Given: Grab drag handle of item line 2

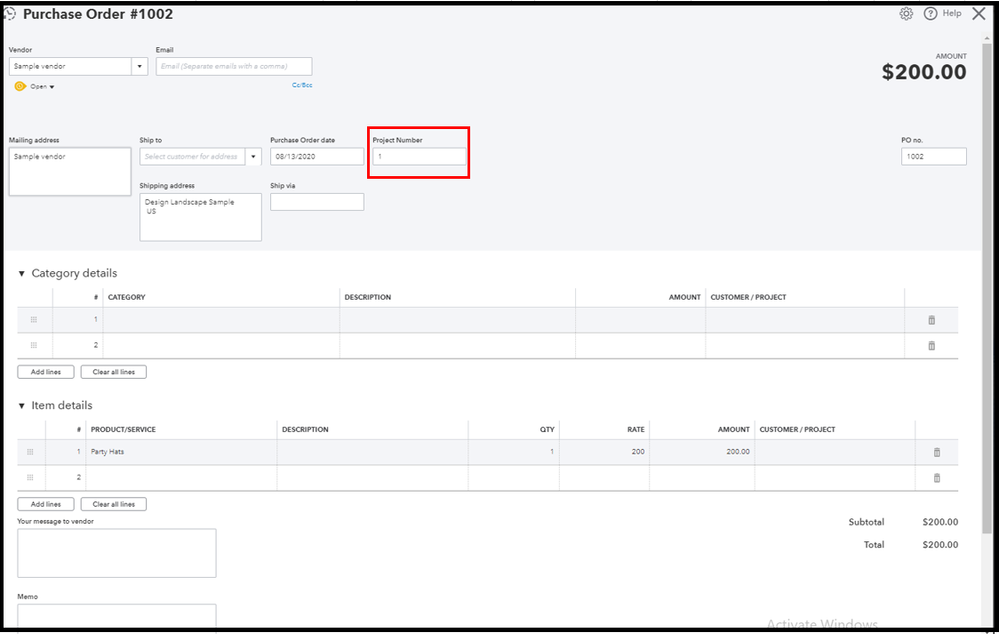Looking at the screenshot, I should click(x=30, y=477).
